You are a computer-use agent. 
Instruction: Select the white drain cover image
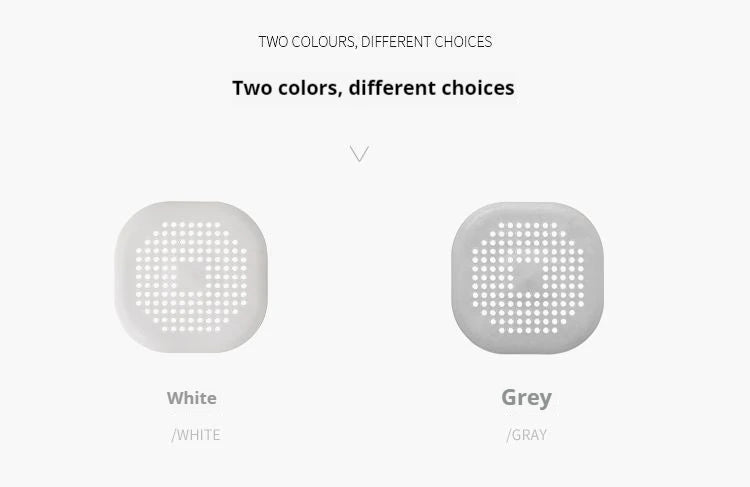click(x=191, y=276)
